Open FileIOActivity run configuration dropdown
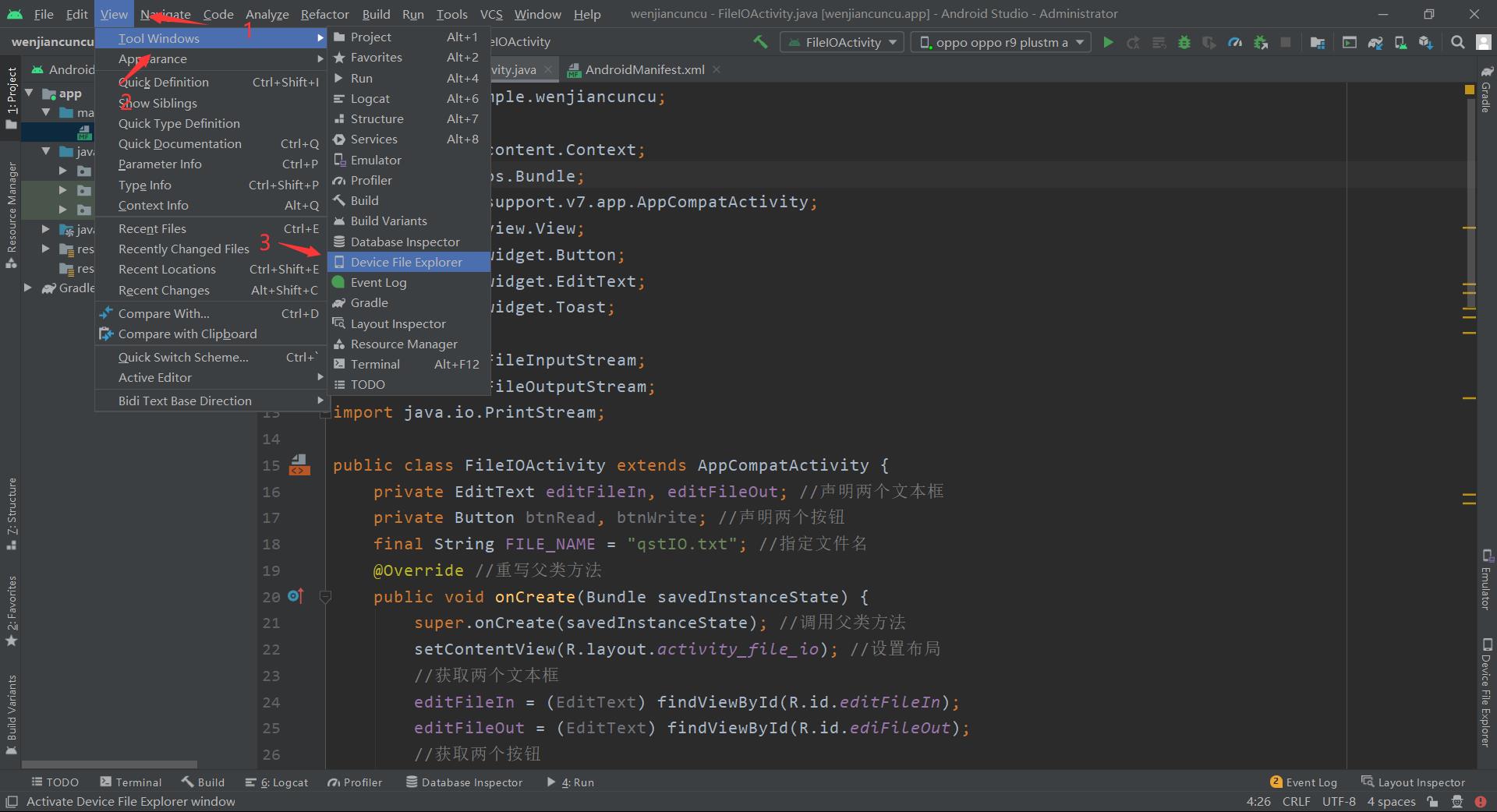 (842, 42)
